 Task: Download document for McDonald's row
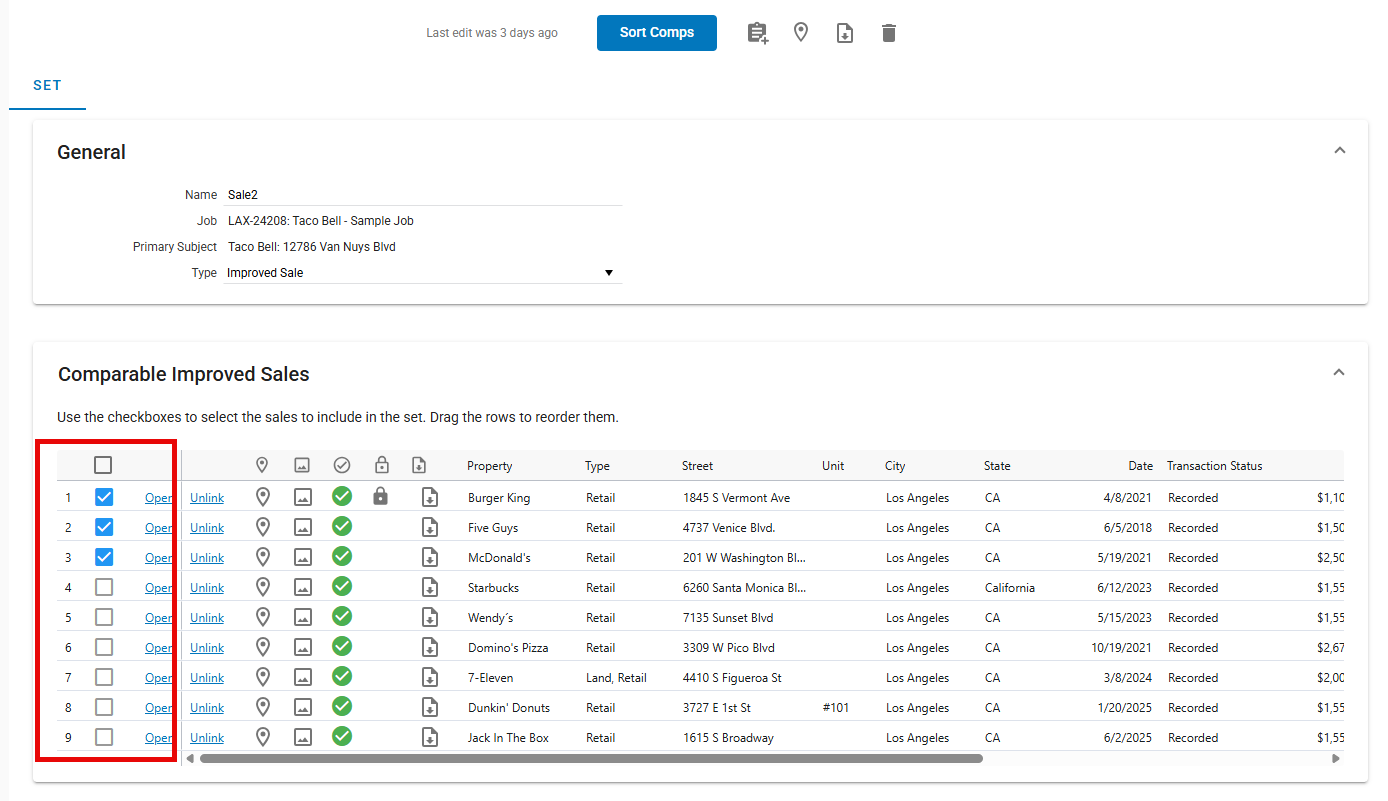[430, 557]
